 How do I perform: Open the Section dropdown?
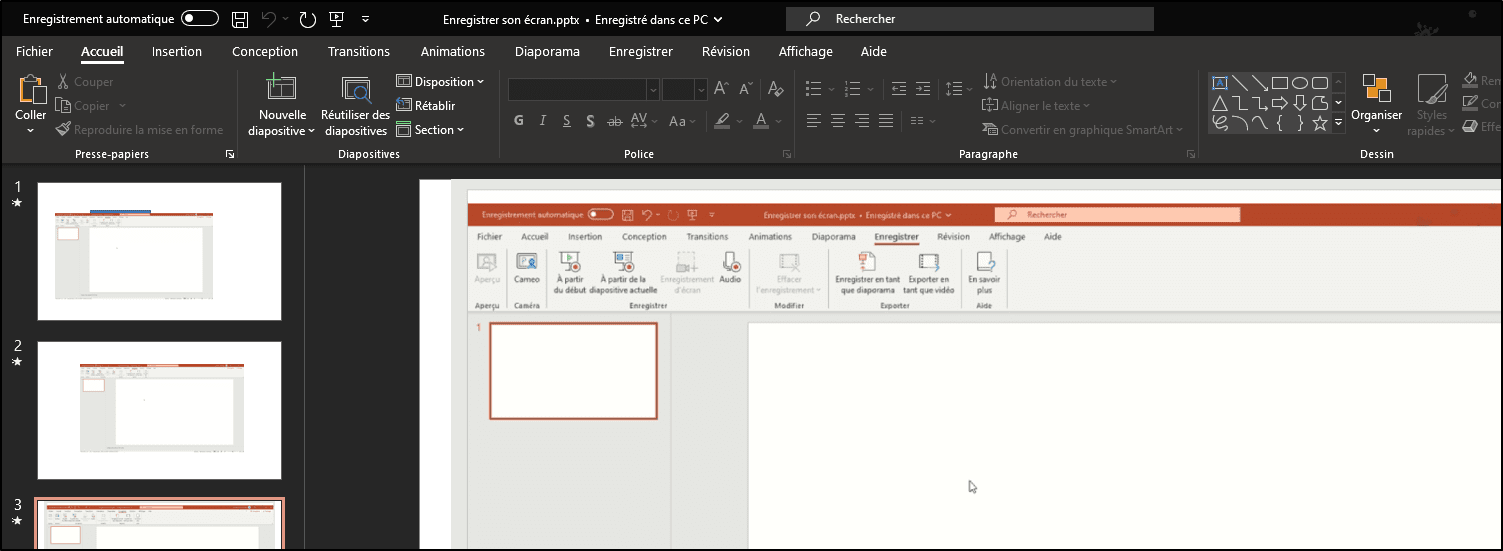(x=431, y=130)
